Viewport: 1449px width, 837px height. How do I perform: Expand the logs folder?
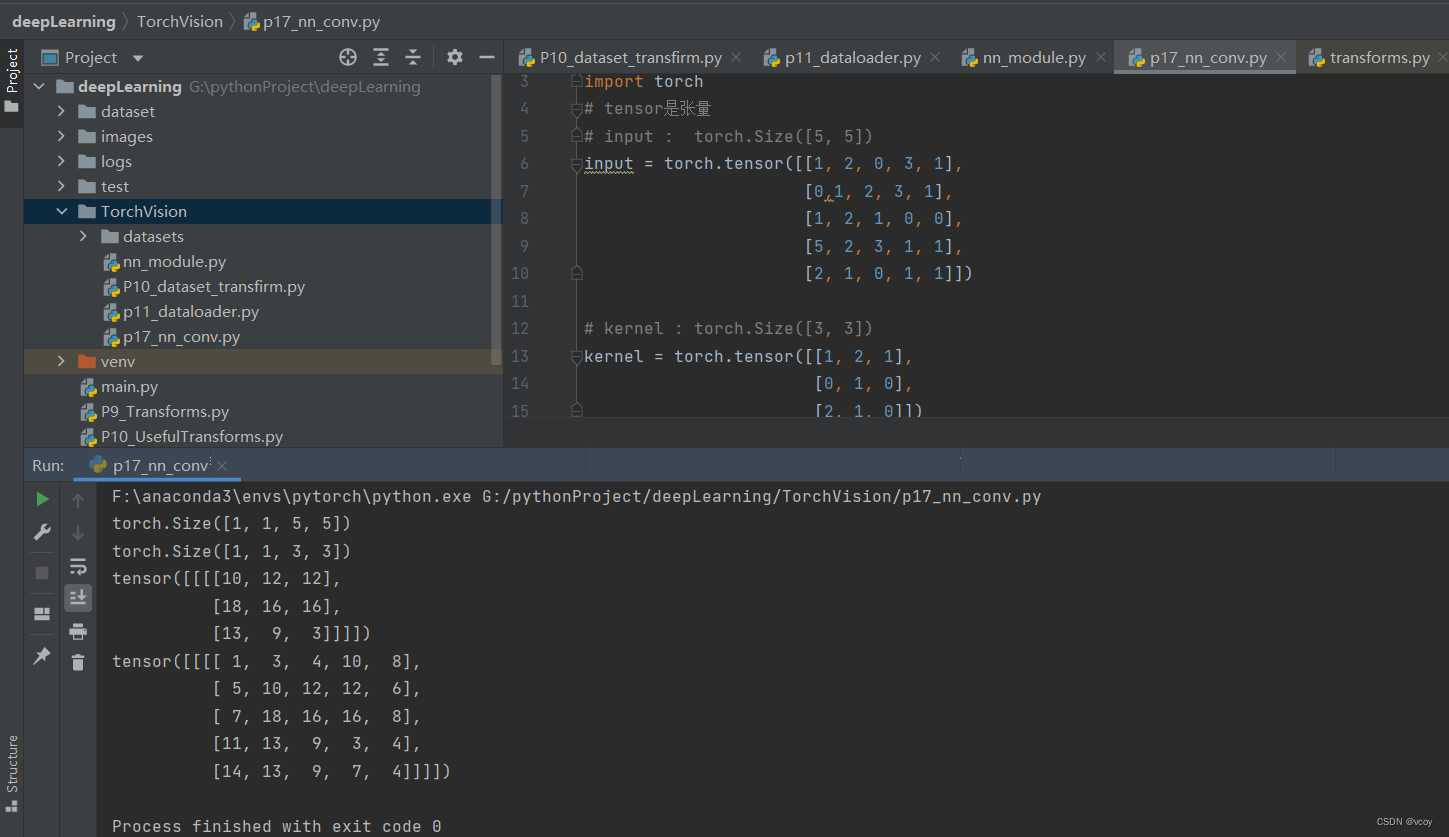62,161
